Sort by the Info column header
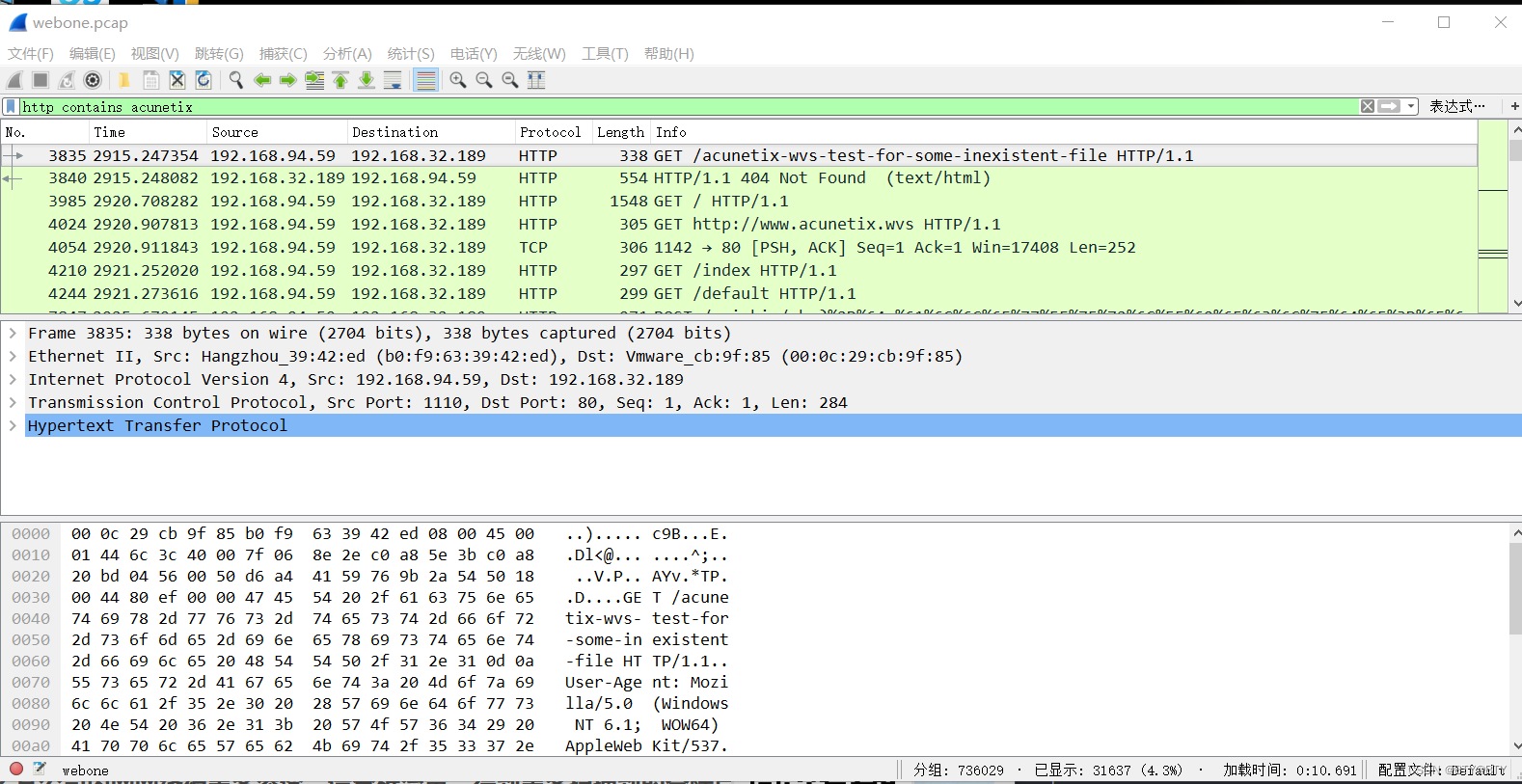Screen dimensions: 1522x784 pyautogui.click(x=1064, y=132)
